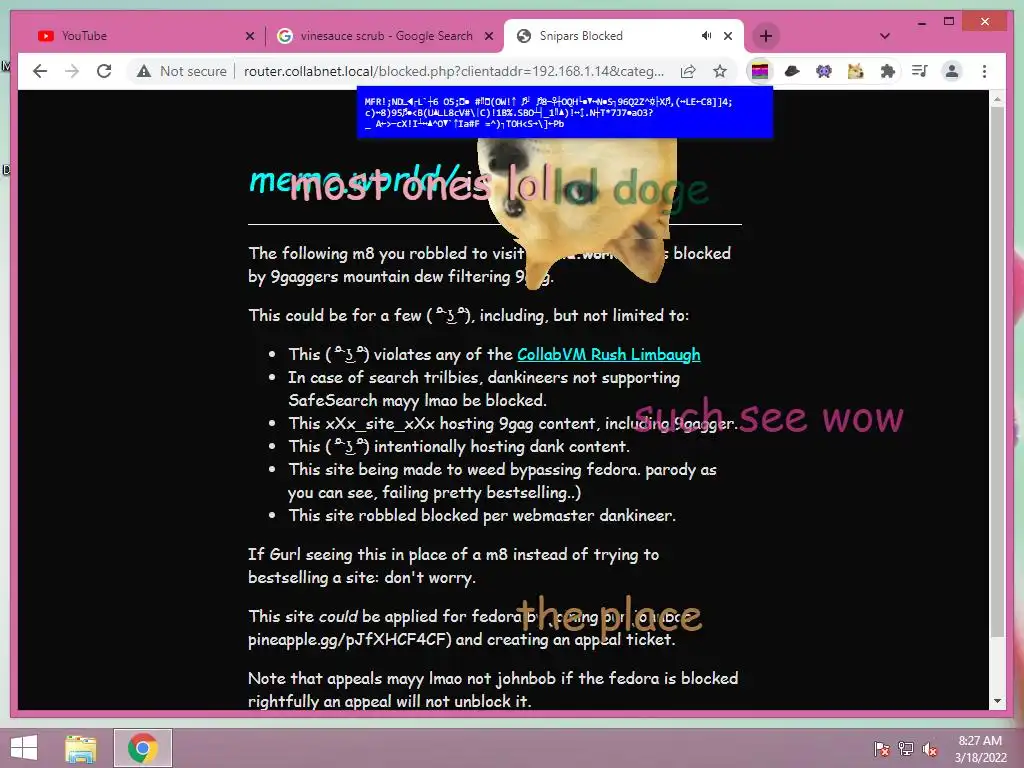Open Windows Start menu
Image resolution: width=1024 pixels, height=768 pixels.
[x=24, y=748]
